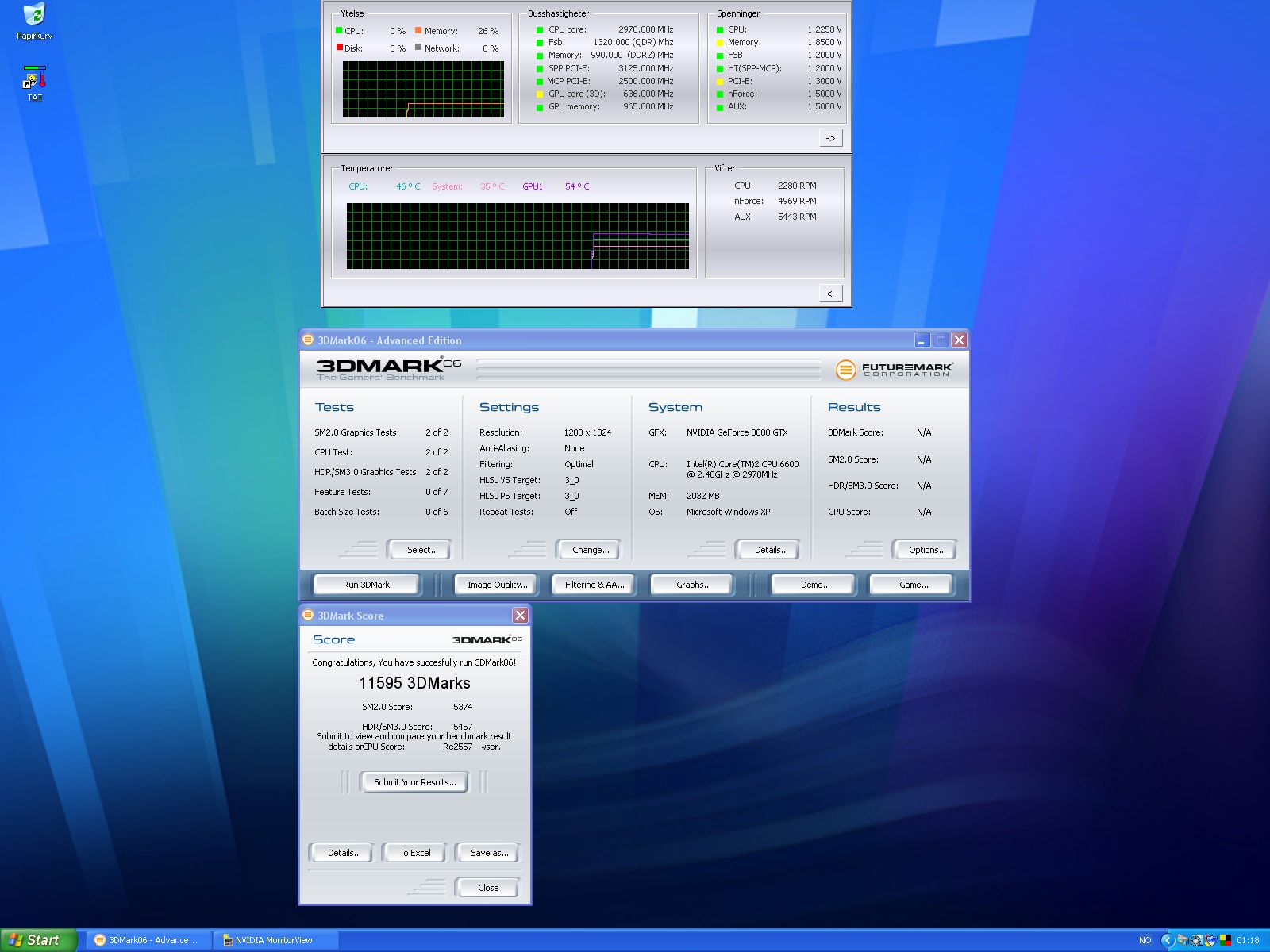Screen dimensions: 1270x952
Task: Click the Futuremark Corporation logo
Action: pyautogui.click(x=894, y=369)
